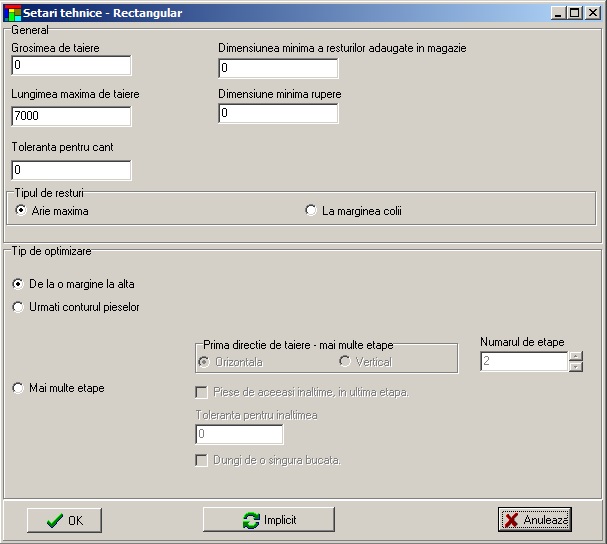The height and width of the screenshot is (544, 607).
Task: Increase Numarul de etape with up arrow
Action: pos(576,356)
